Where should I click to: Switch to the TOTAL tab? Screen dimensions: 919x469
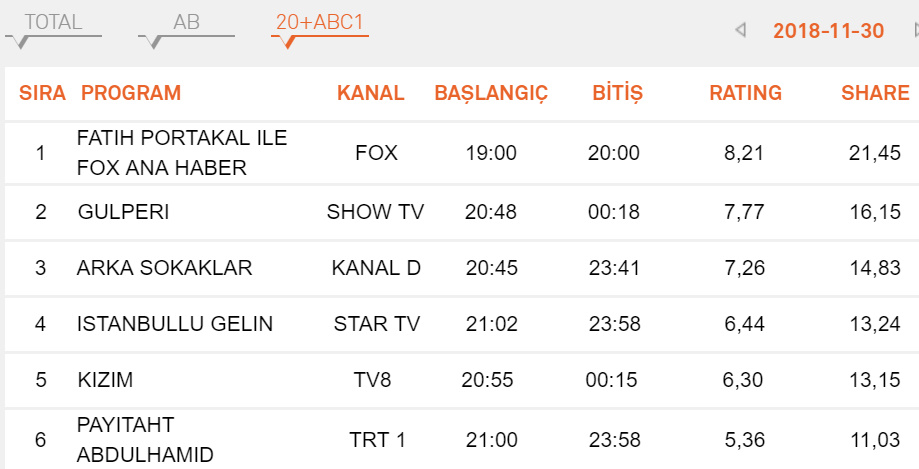coord(54,23)
